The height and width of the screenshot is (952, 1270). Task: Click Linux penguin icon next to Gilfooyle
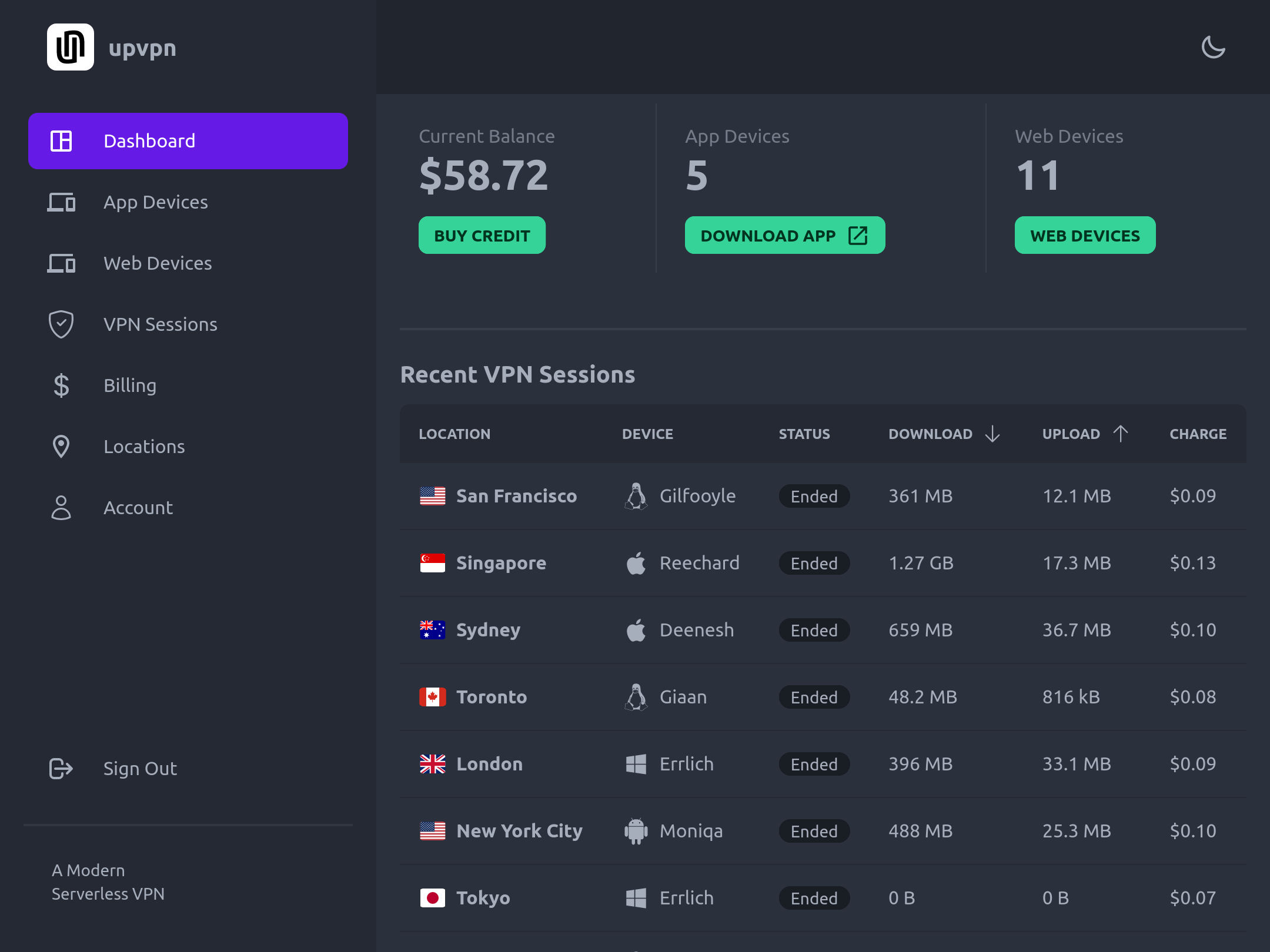(636, 496)
